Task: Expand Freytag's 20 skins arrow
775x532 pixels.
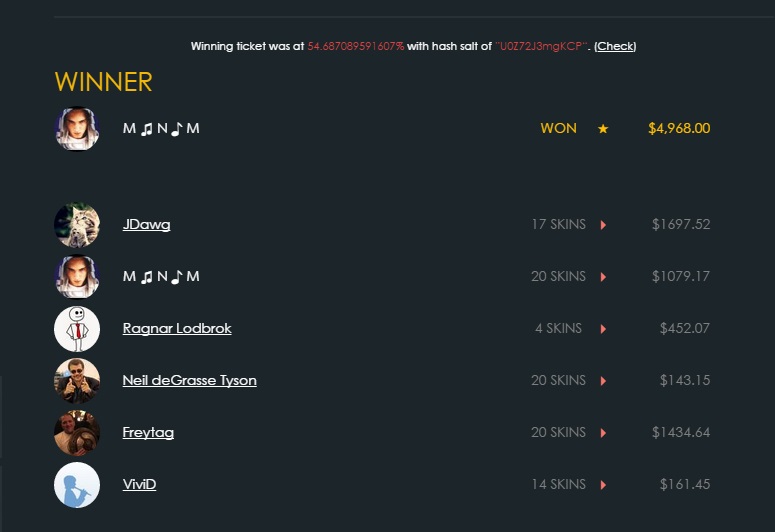Action: pyautogui.click(x=603, y=433)
